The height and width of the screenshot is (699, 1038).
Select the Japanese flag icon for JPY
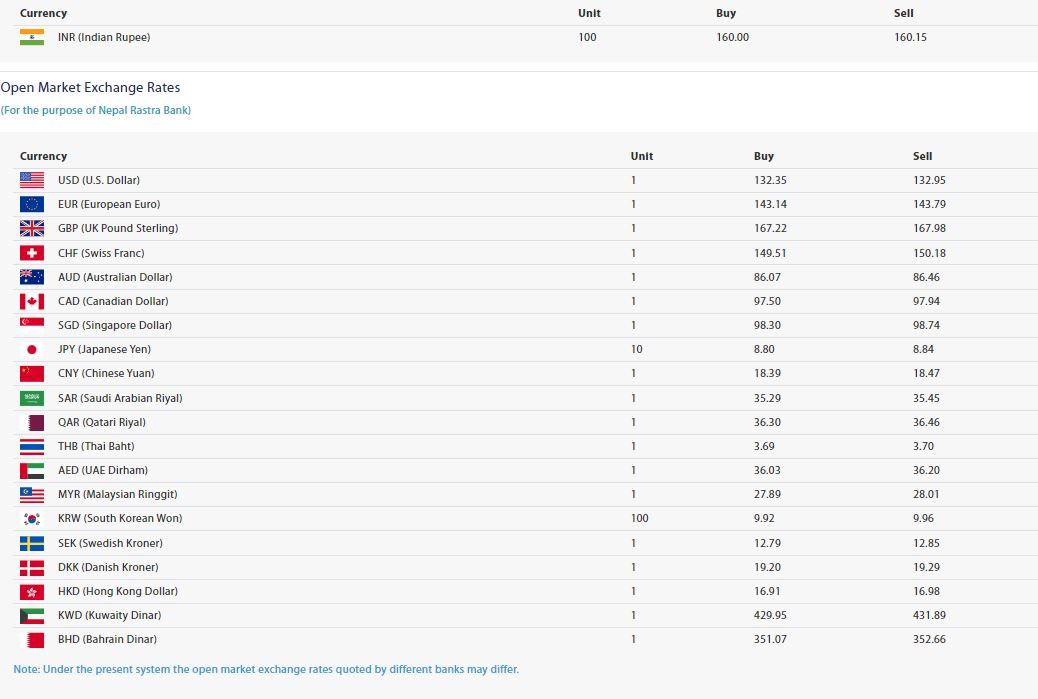(x=32, y=349)
